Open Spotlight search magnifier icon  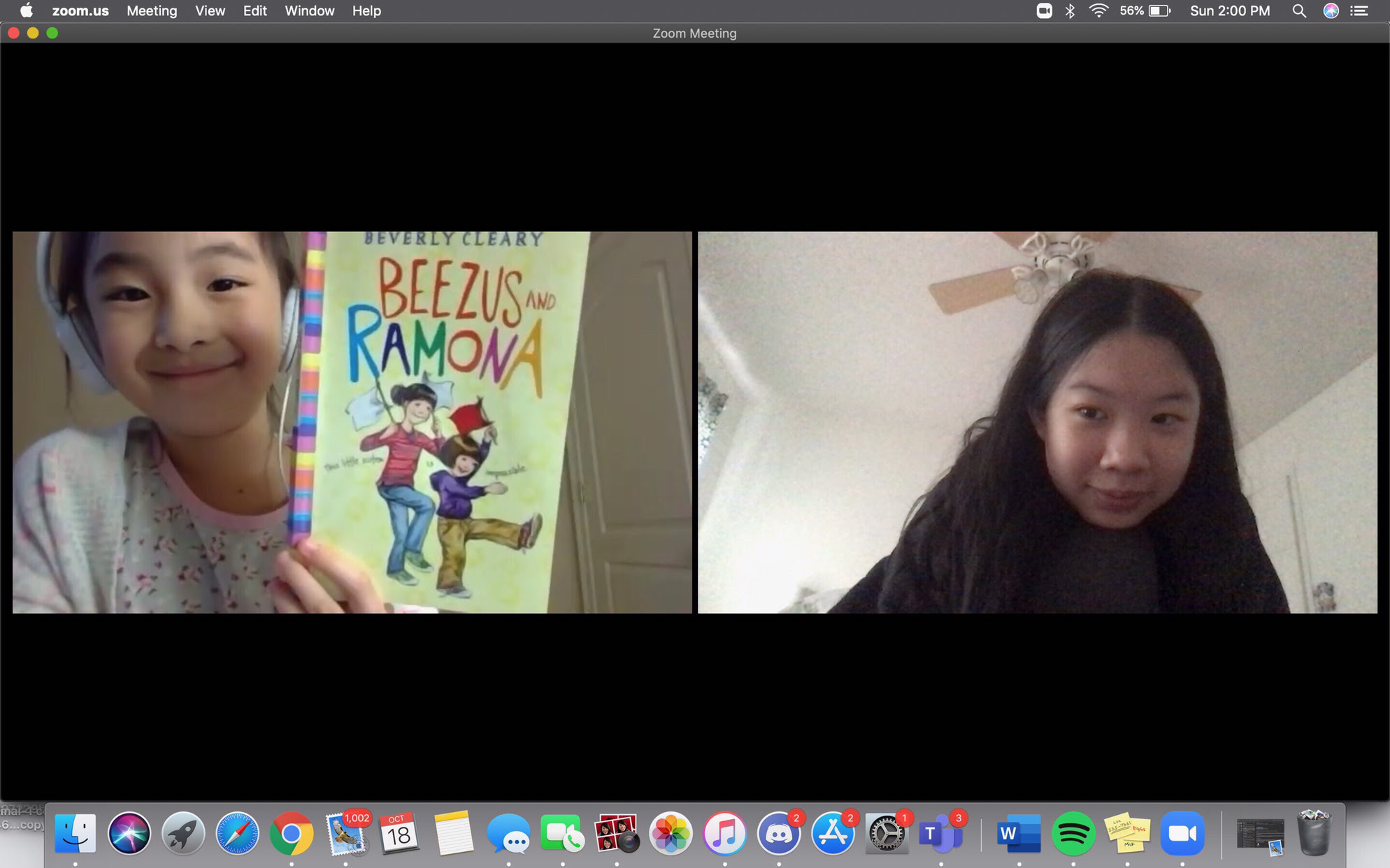(x=1299, y=10)
